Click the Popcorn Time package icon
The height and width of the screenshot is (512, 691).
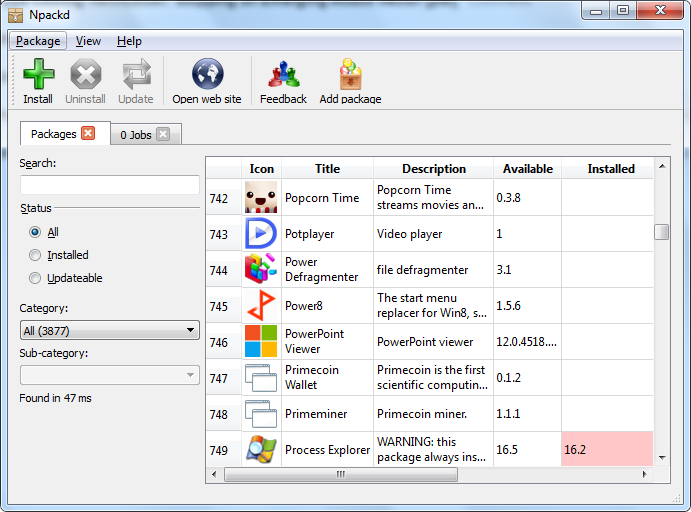261,197
